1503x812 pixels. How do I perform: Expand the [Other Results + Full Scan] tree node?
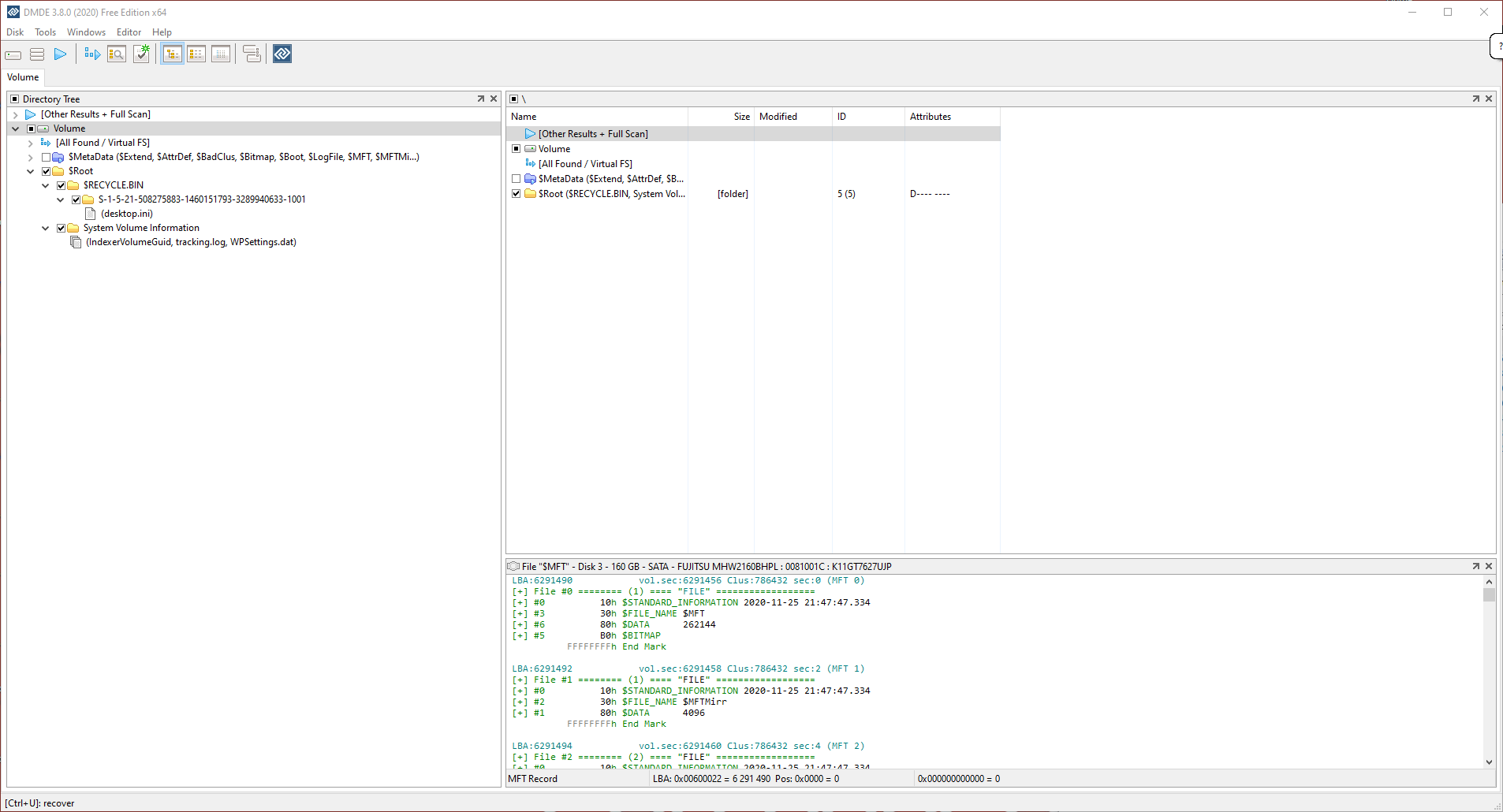click(16, 115)
